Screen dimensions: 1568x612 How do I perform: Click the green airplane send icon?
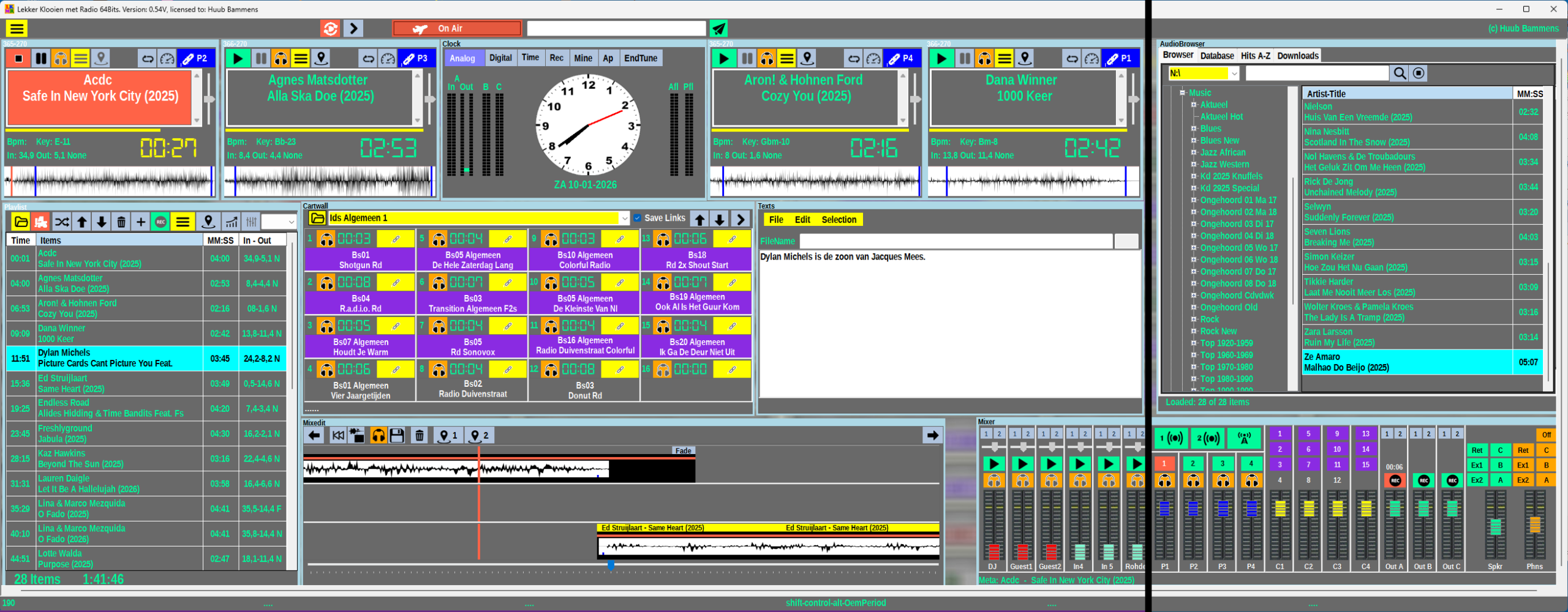[x=718, y=29]
